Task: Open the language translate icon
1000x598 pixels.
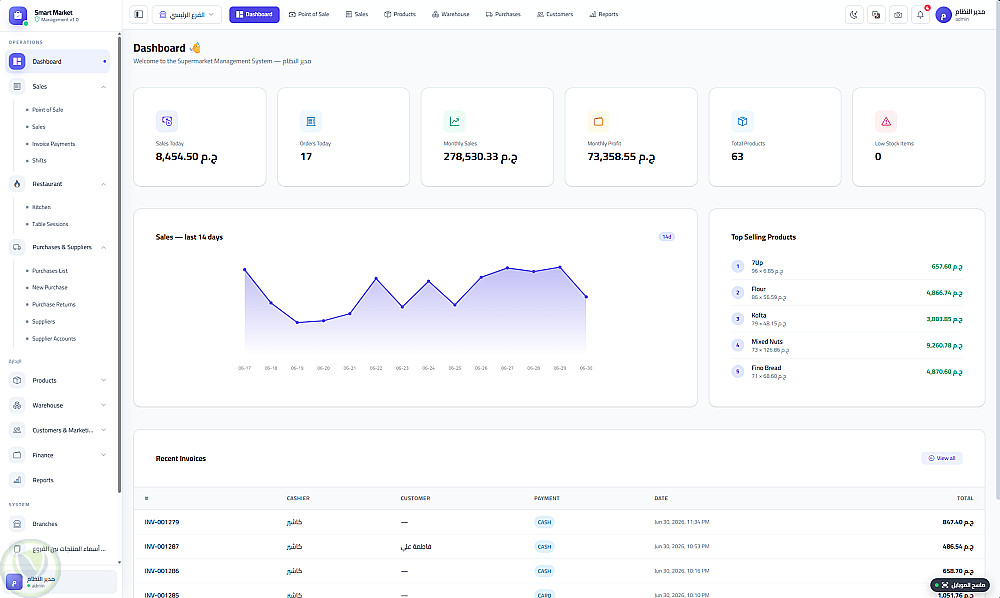Action: 876,15
